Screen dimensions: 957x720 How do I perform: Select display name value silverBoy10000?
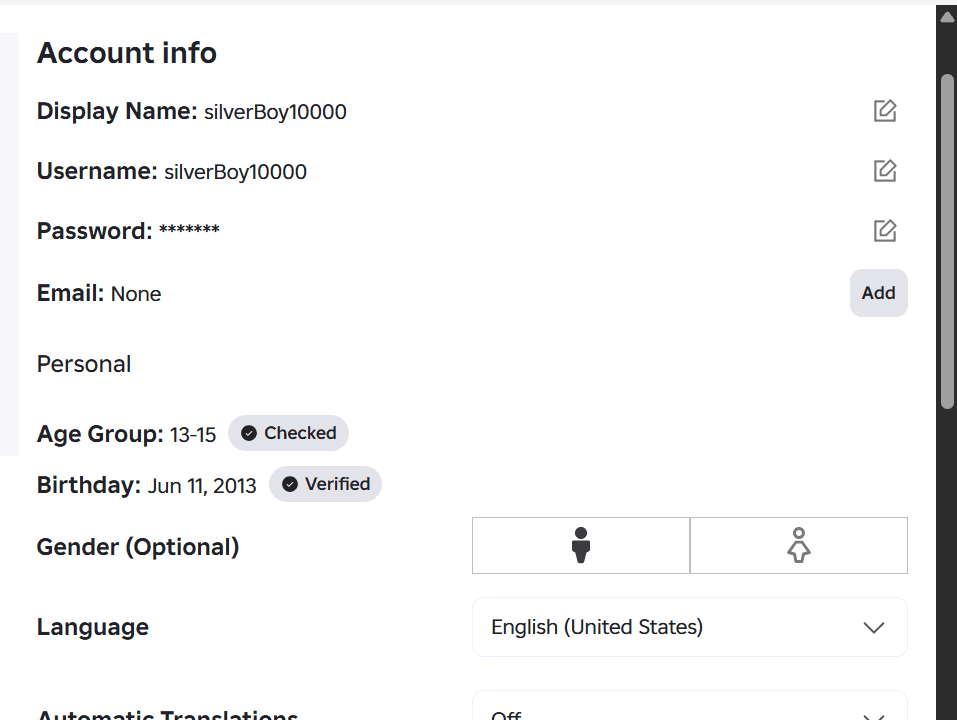275,112
